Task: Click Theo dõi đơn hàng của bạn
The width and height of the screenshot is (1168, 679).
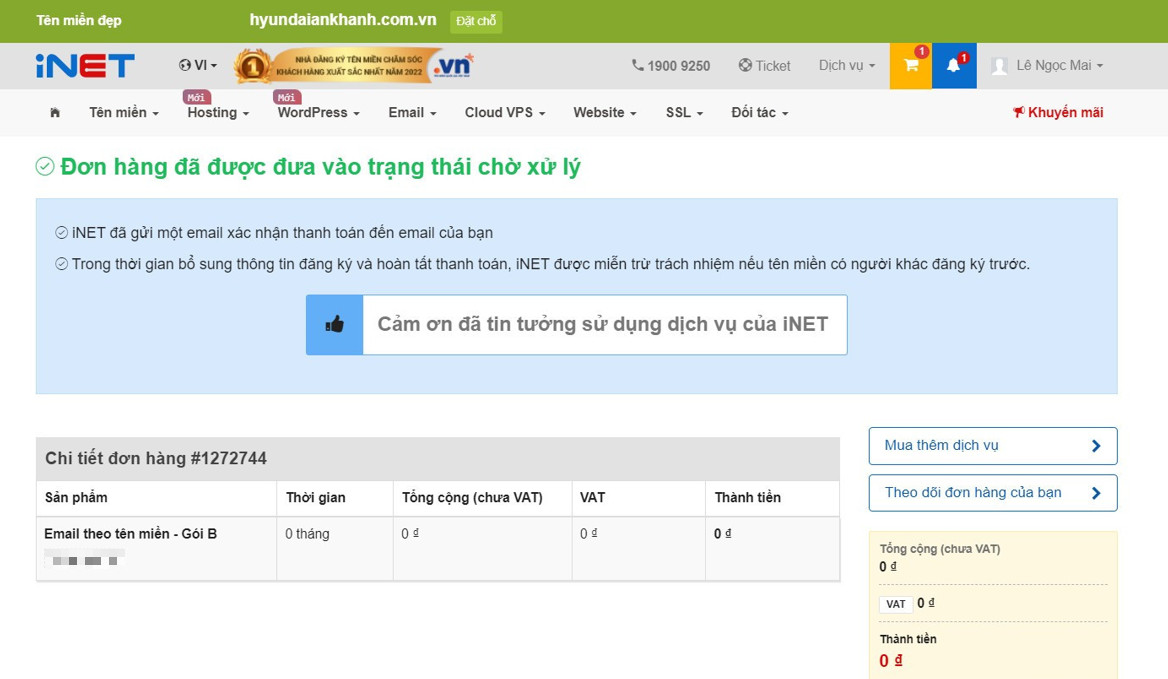Action: coord(992,492)
